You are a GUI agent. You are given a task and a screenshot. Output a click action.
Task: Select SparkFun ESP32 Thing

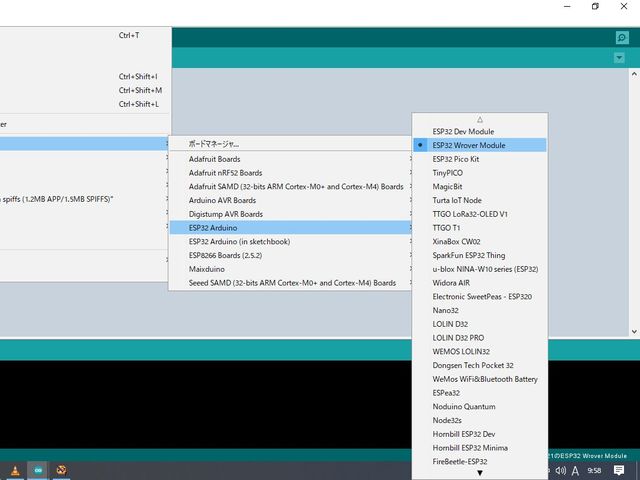(x=480, y=255)
